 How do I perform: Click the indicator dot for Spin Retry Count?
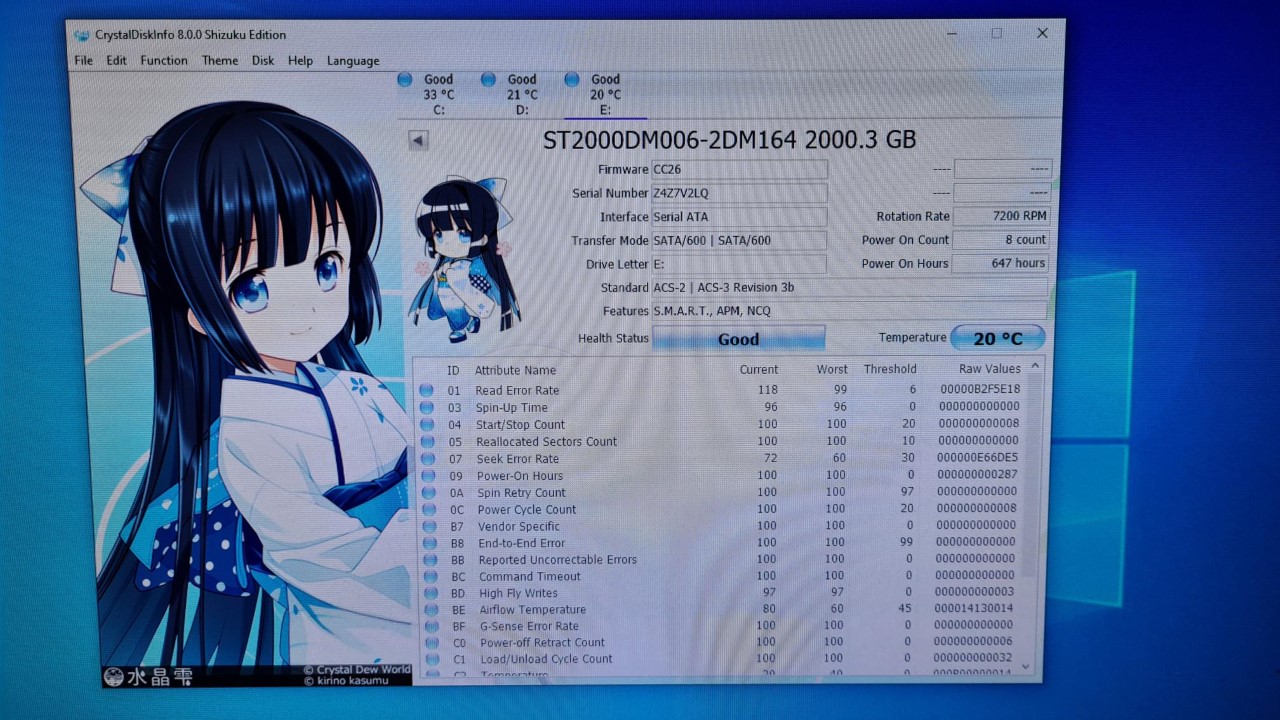[429, 492]
